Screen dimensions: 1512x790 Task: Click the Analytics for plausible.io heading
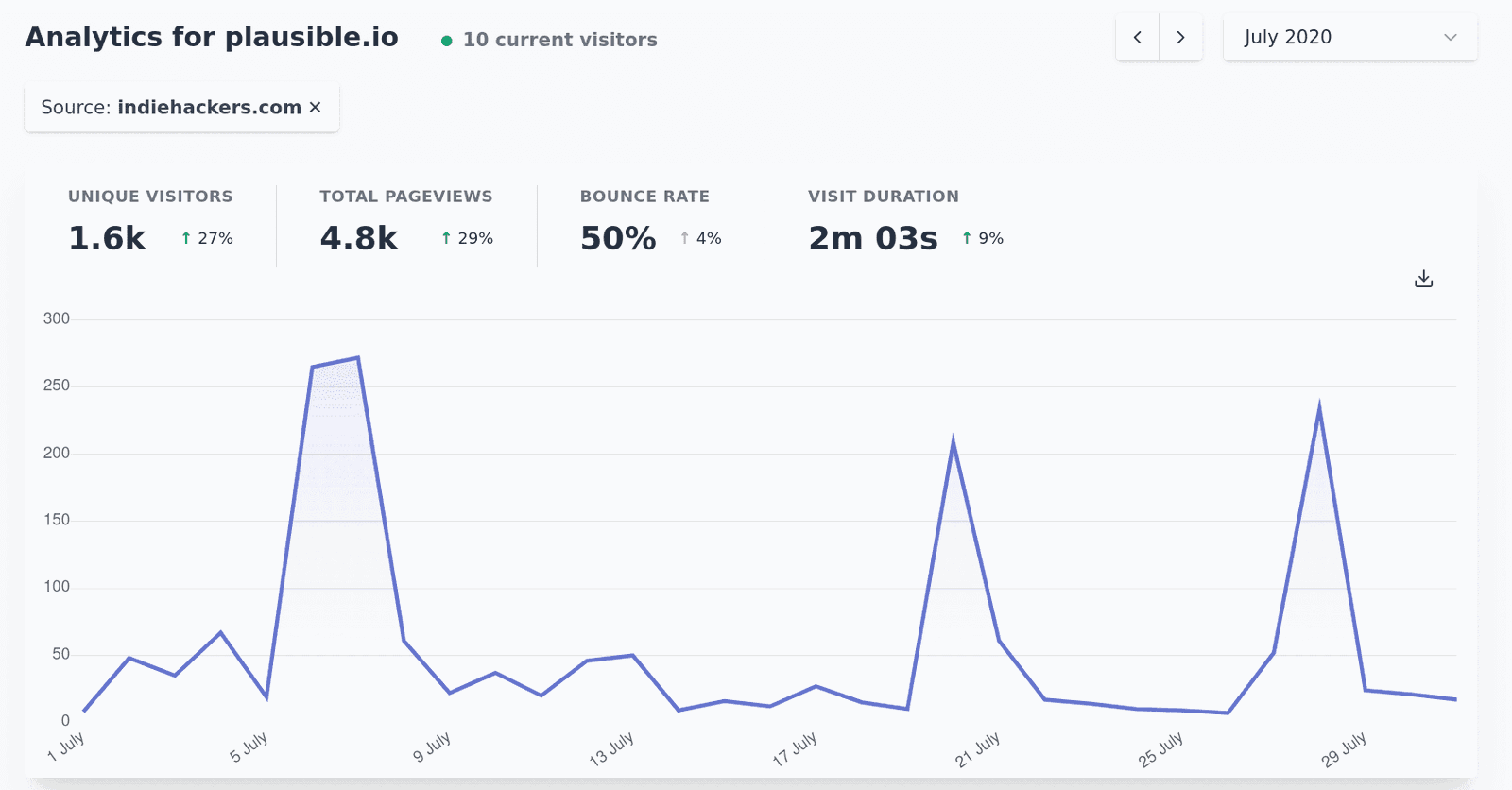tap(213, 37)
